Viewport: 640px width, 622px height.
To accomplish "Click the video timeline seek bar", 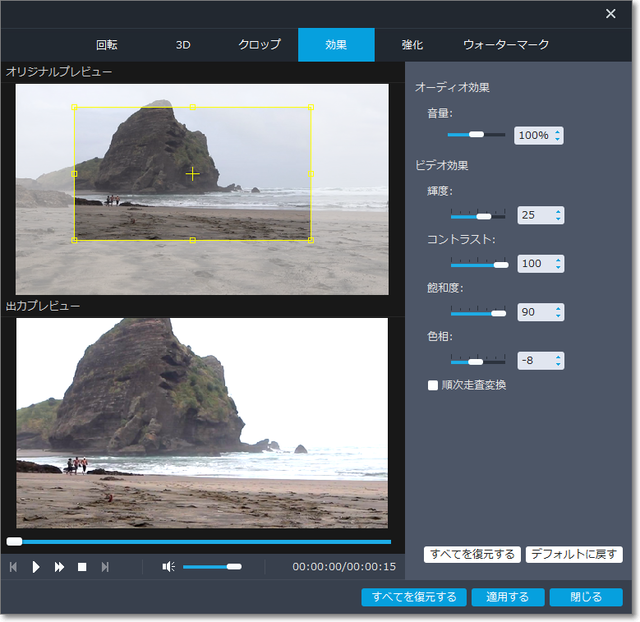I will click(200, 541).
